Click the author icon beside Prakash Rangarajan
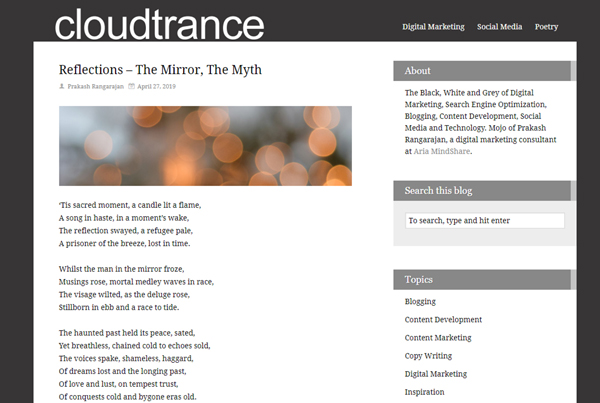This screenshot has width=600, height=403. [x=62, y=86]
